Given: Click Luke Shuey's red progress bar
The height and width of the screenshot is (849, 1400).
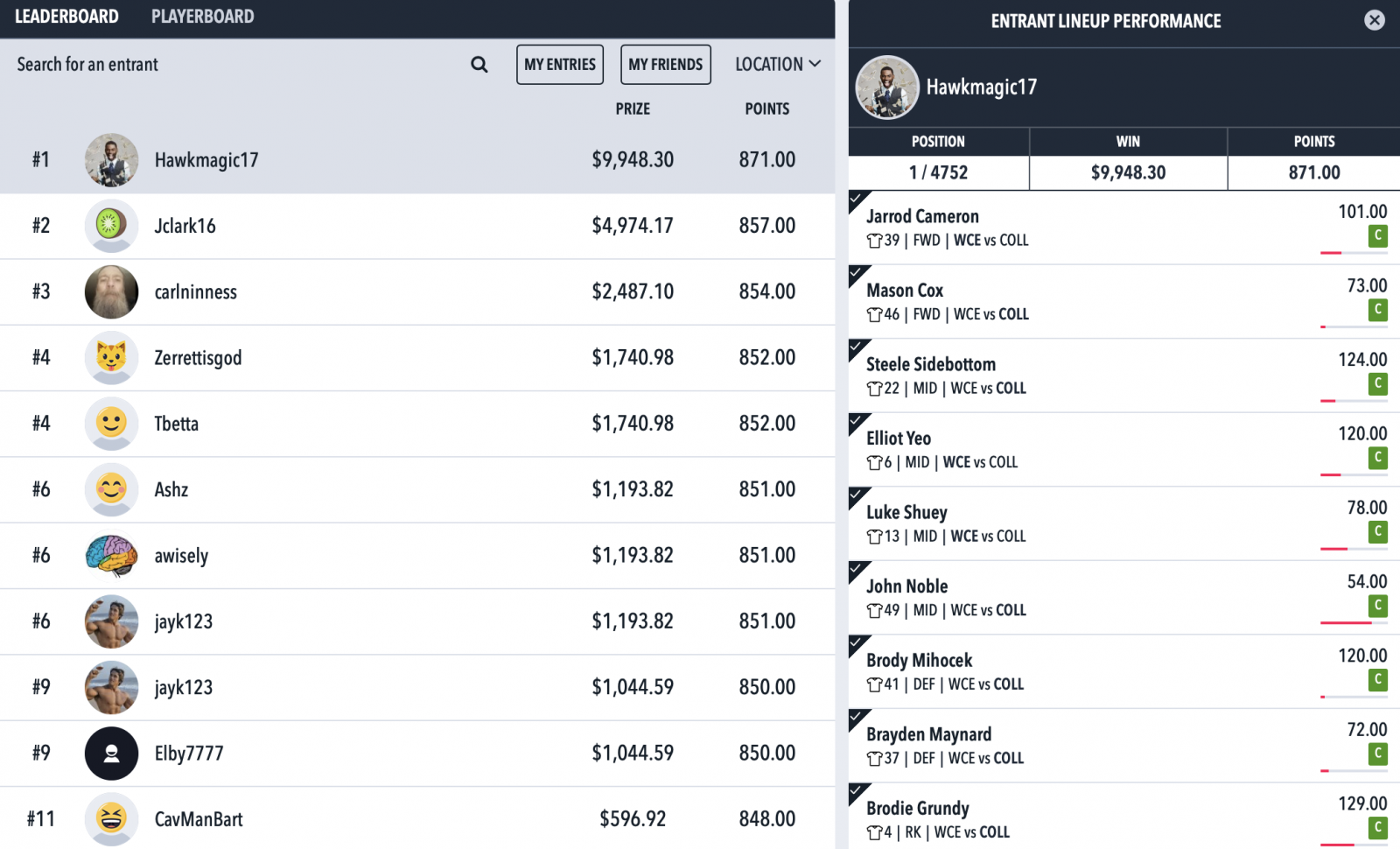Looking at the screenshot, I should click(x=1333, y=549).
